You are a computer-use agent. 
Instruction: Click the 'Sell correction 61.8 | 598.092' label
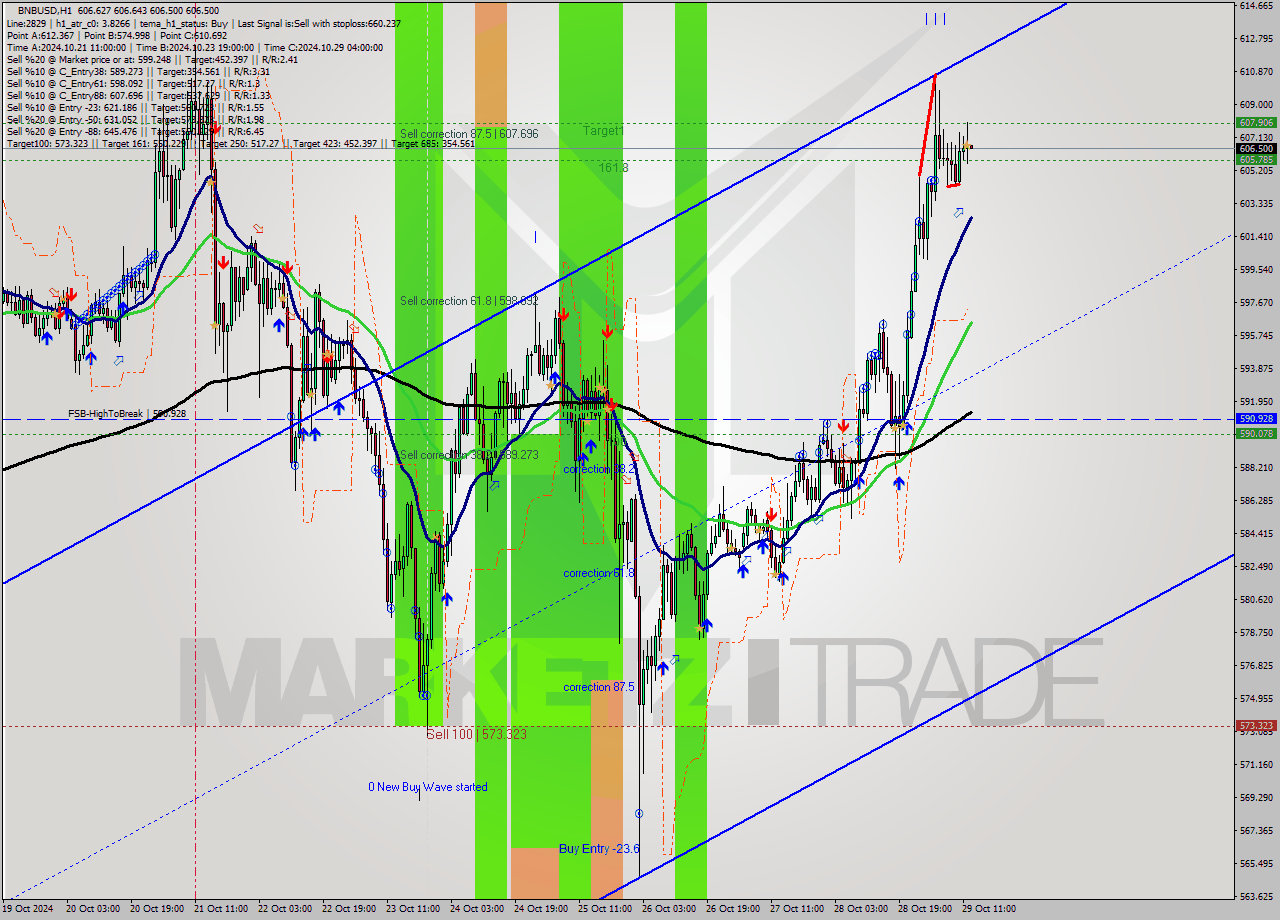coord(469,301)
